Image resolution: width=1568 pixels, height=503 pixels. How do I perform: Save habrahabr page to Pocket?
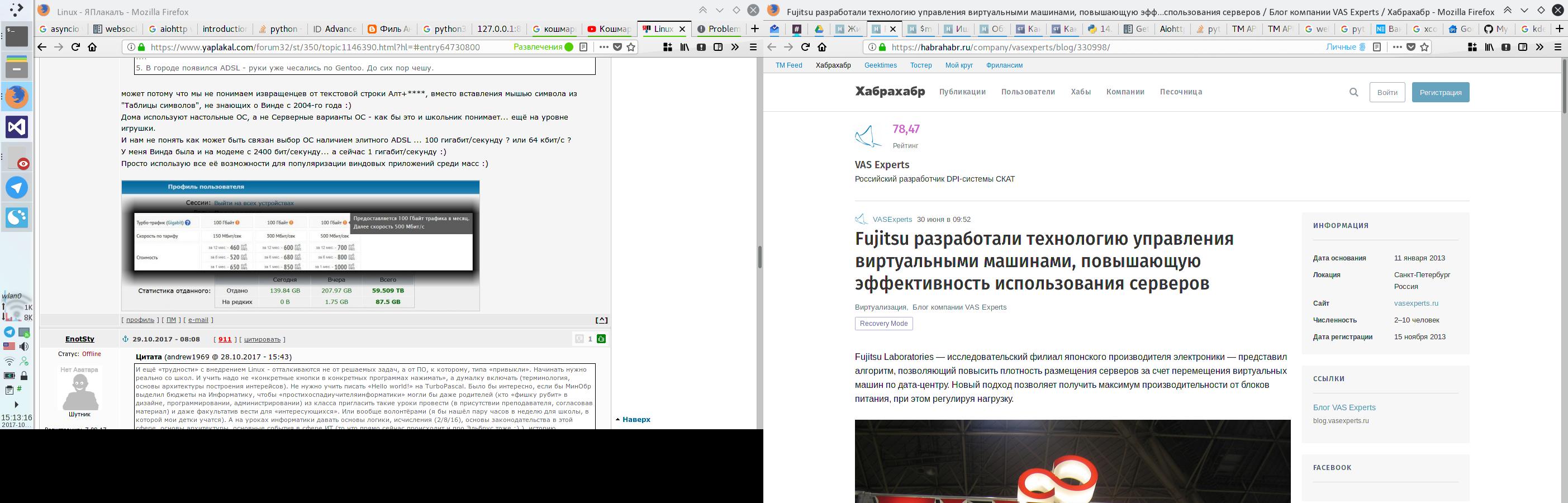click(x=1411, y=47)
